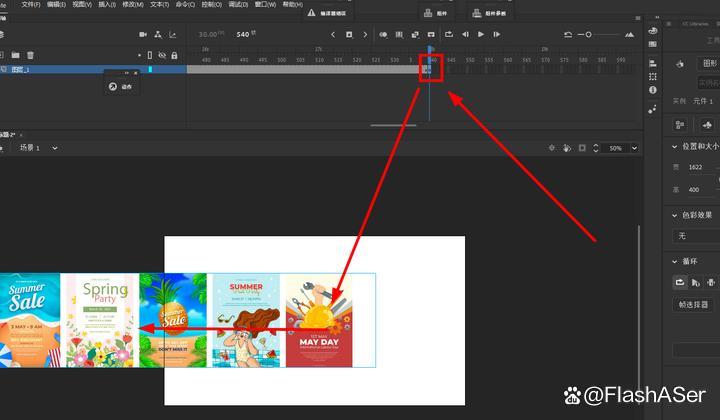Go to next keyframe arrow
The height and width of the screenshot is (420, 720).
(x=365, y=34)
